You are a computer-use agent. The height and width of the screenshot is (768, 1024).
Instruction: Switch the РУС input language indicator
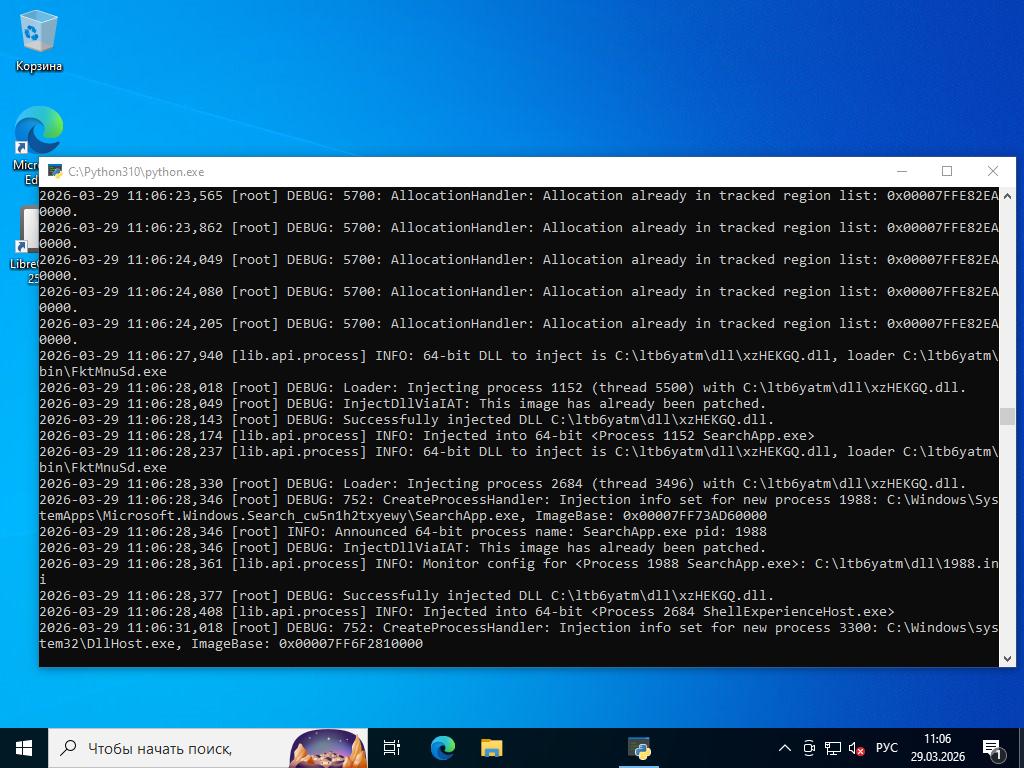[887, 748]
